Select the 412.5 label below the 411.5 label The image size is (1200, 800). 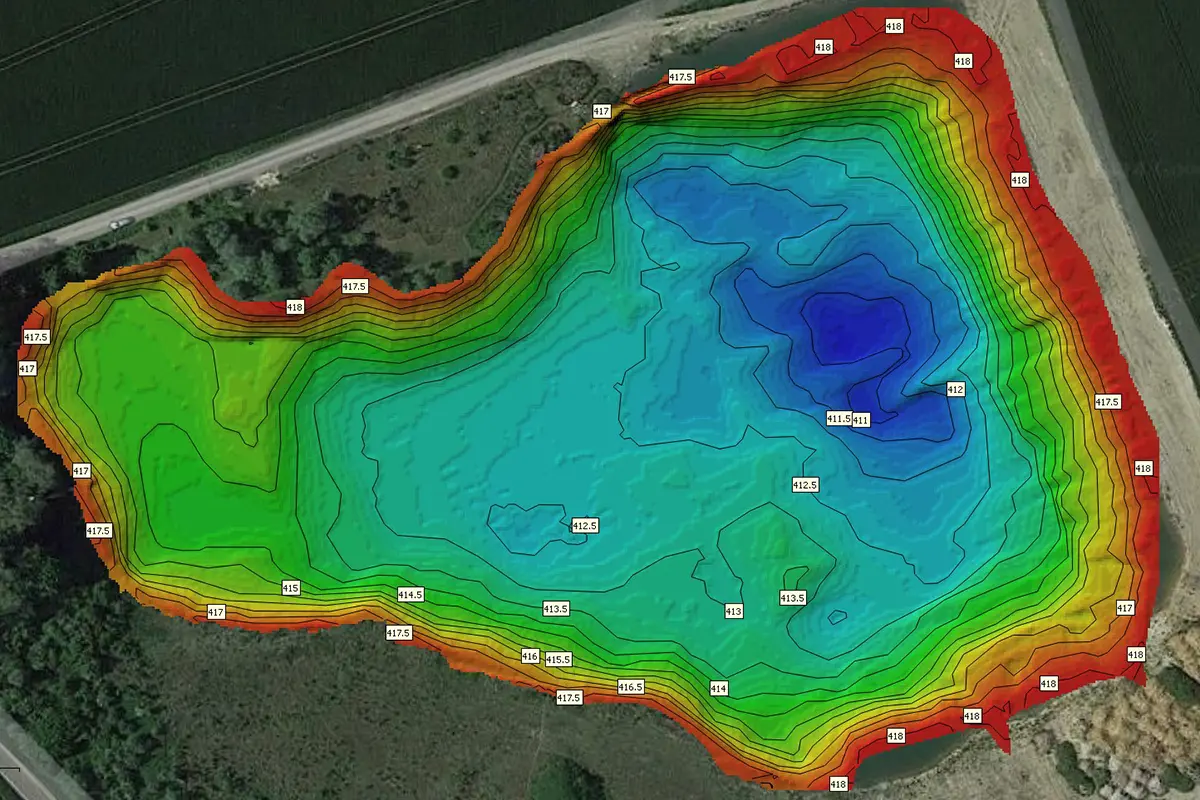pyautogui.click(x=805, y=485)
